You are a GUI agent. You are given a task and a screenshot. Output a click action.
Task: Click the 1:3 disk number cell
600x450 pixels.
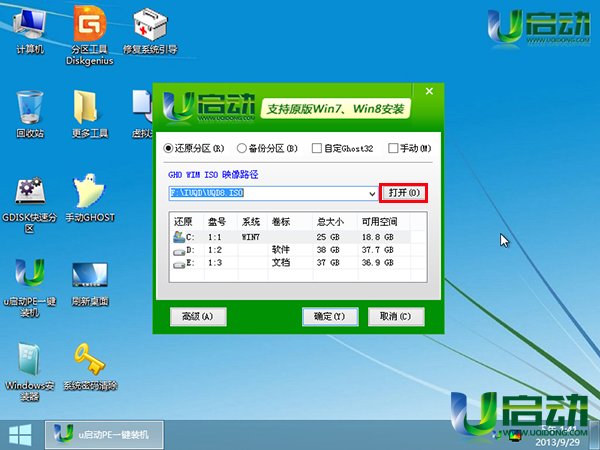coord(215,262)
